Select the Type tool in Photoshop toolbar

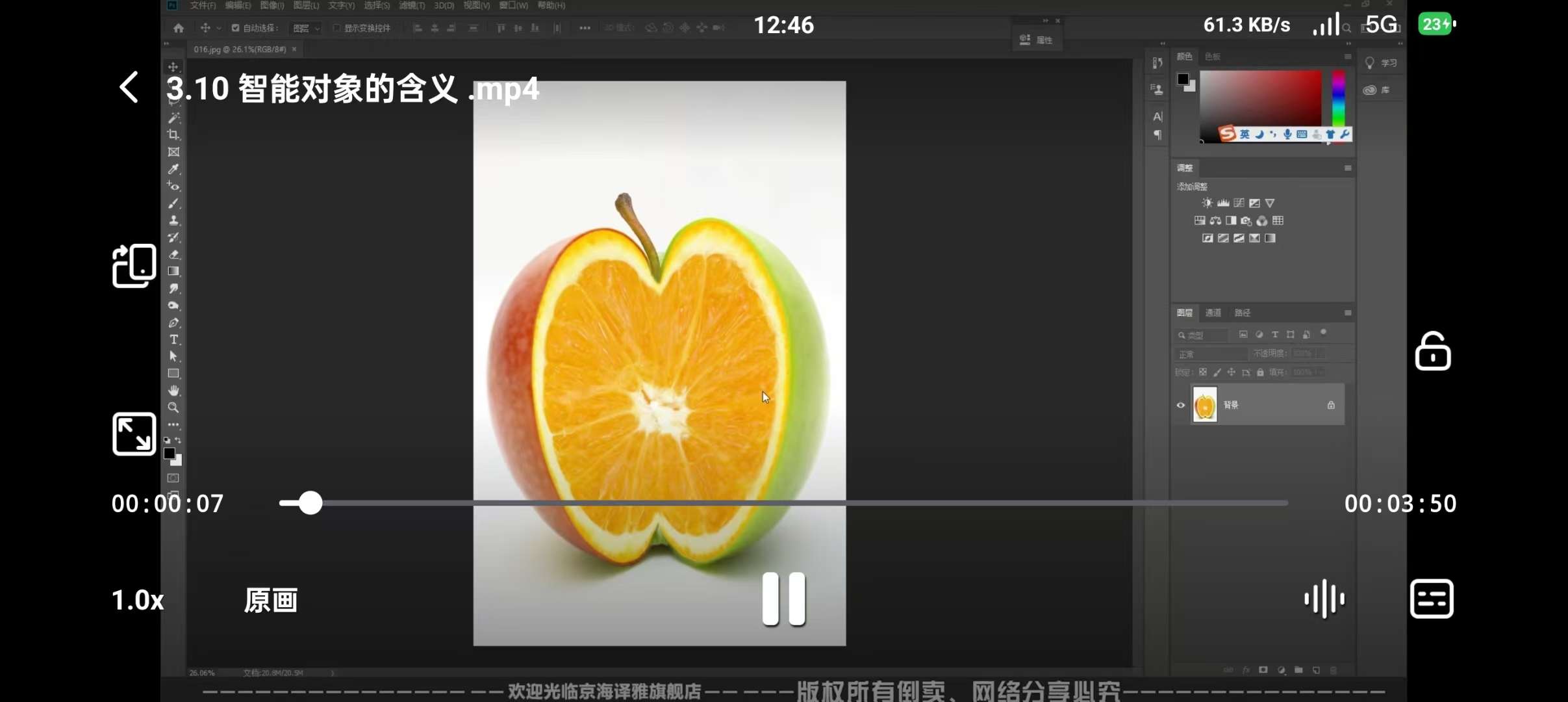[x=173, y=339]
